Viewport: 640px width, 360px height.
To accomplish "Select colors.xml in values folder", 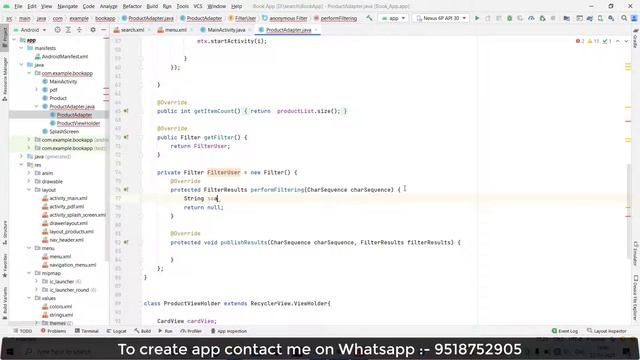I will pos(57,307).
